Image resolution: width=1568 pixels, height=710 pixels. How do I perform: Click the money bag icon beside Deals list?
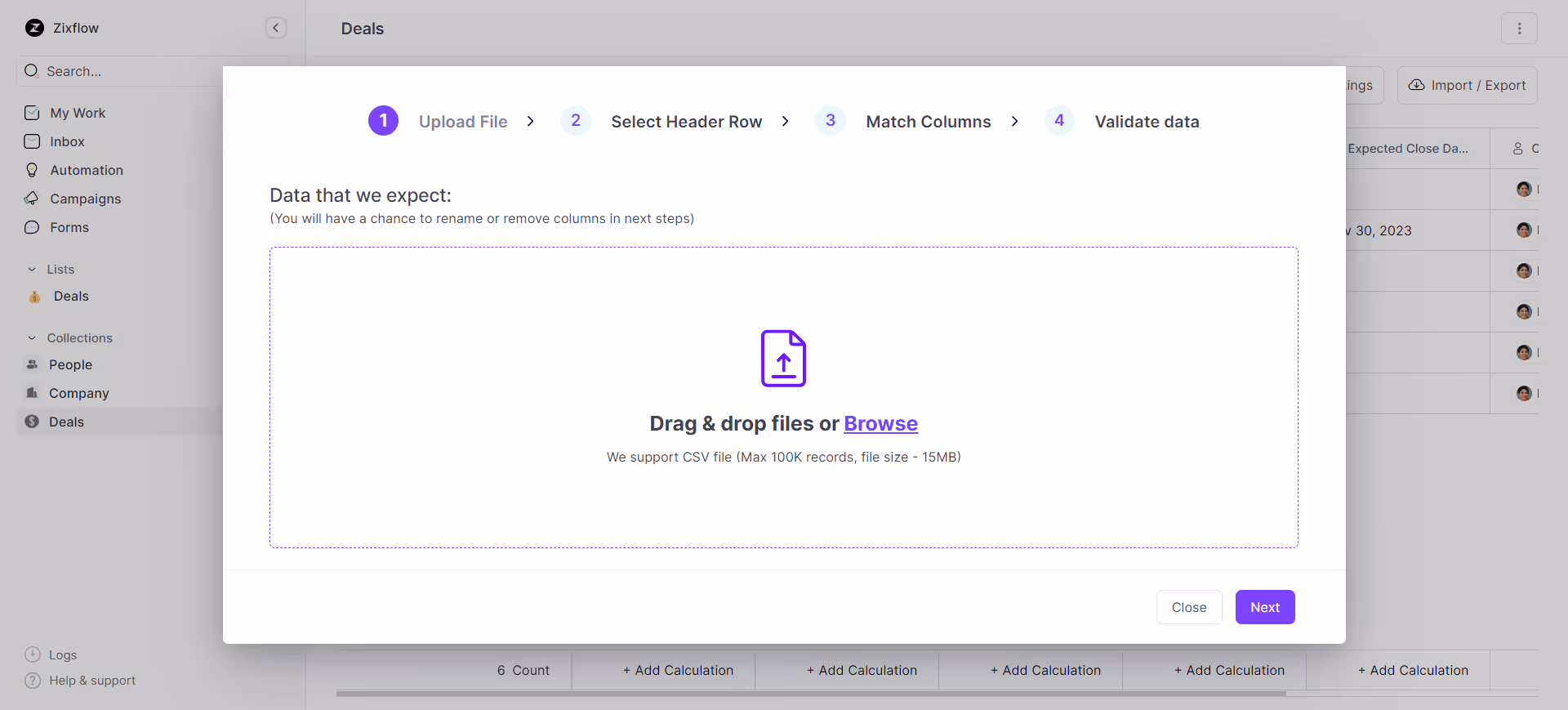[x=34, y=297]
